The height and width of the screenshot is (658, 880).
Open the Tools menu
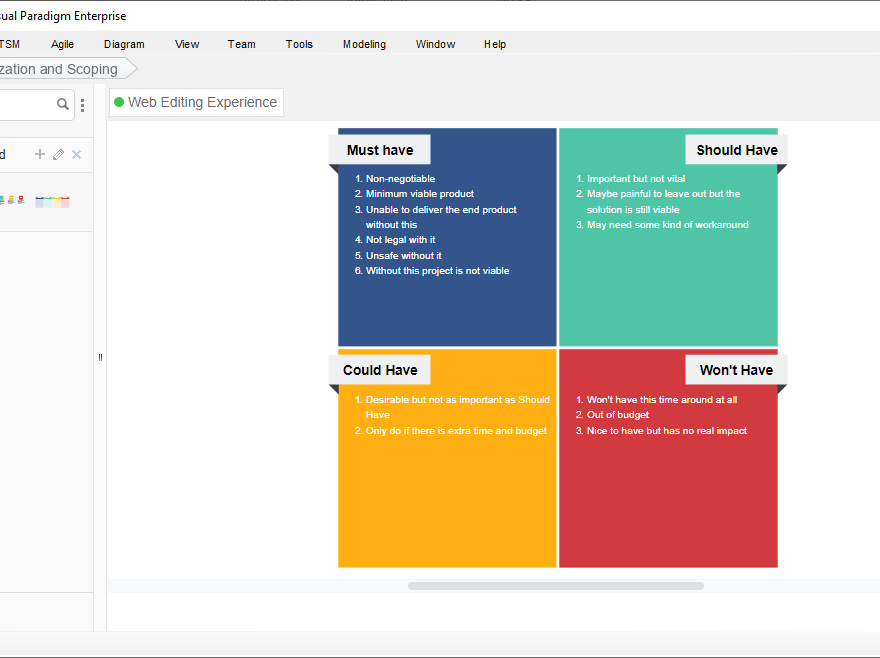299,44
